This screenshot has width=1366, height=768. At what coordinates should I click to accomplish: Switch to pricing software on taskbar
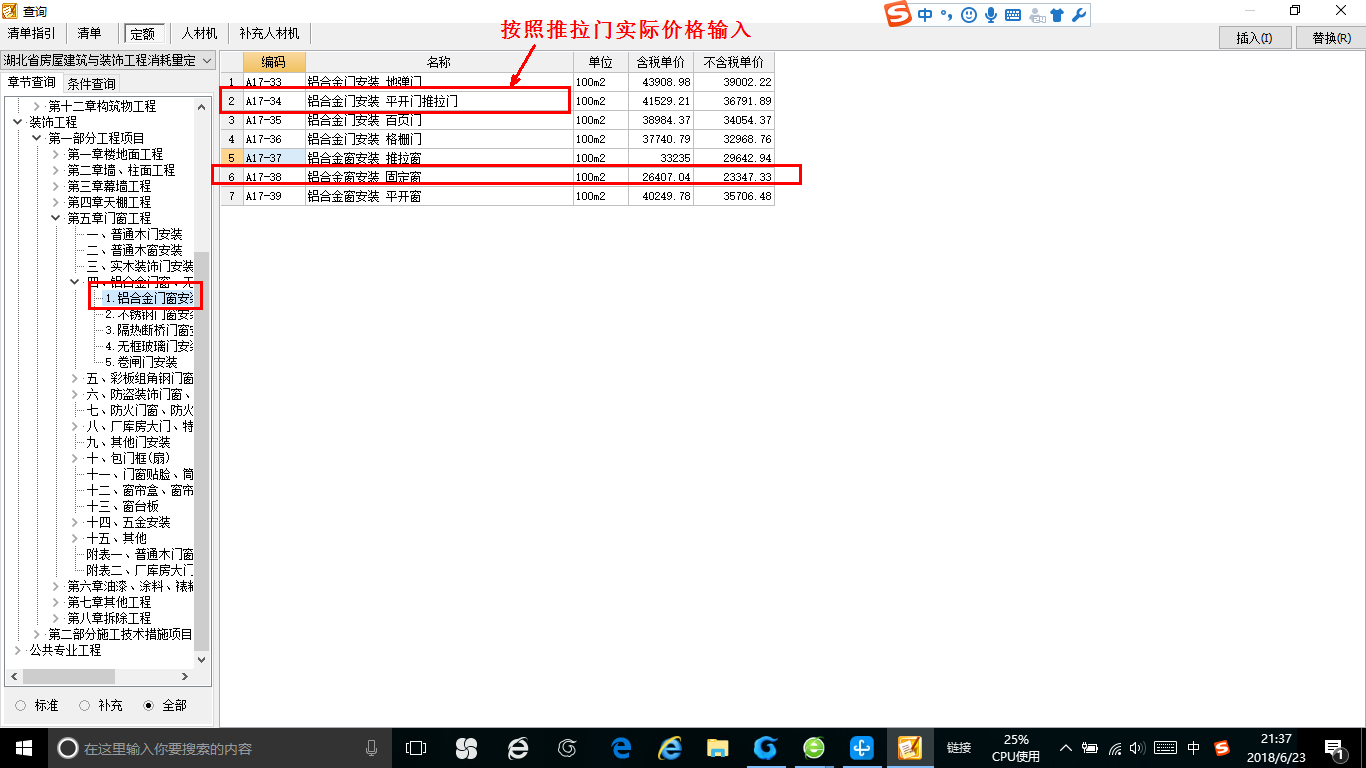[x=910, y=748]
